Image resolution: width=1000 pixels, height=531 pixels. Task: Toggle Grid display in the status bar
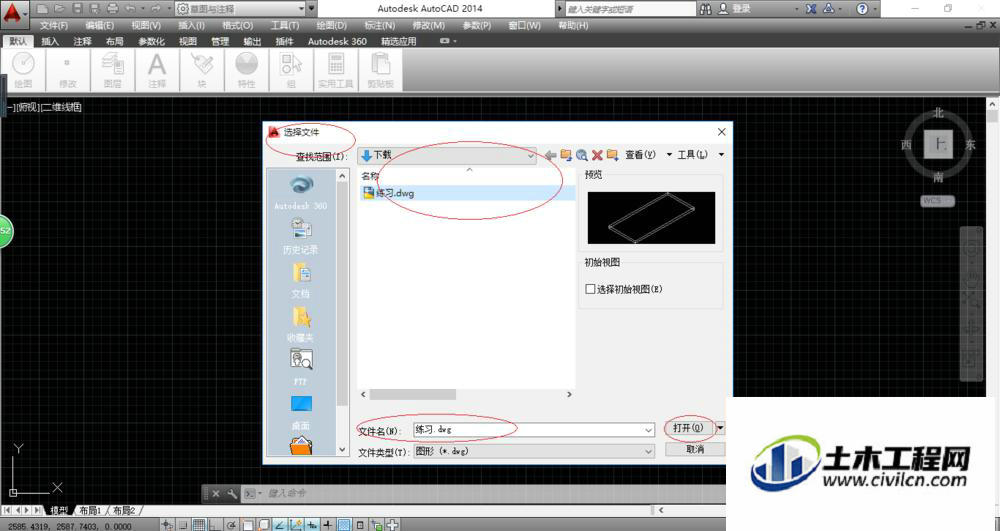click(x=198, y=525)
